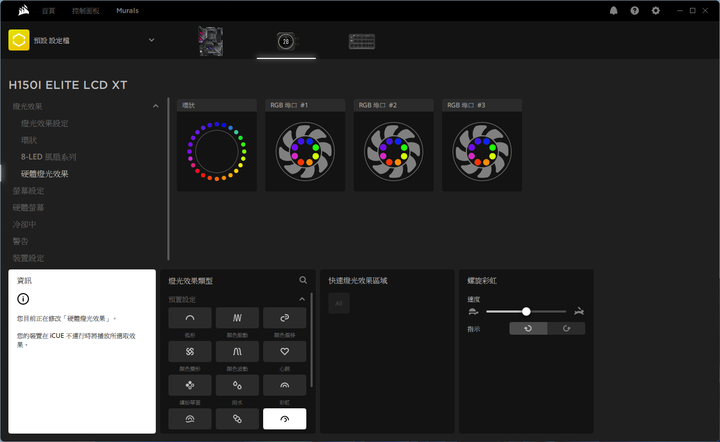Viewport: 720px width, 442px height.
Task: Click the 快捷燈光效果區域 panel heading
Action: point(358,280)
